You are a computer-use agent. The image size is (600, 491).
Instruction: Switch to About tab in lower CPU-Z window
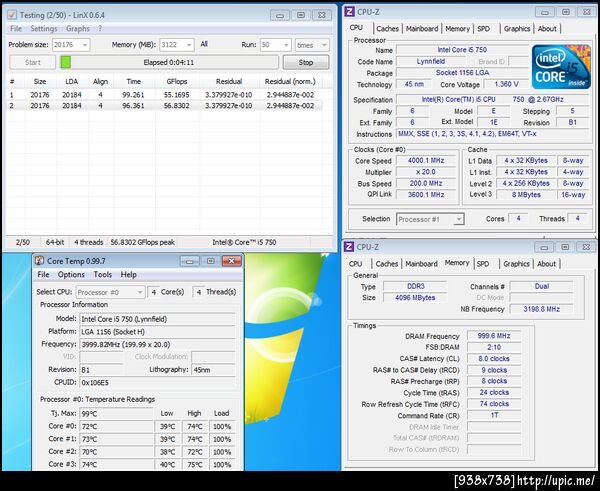point(546,264)
